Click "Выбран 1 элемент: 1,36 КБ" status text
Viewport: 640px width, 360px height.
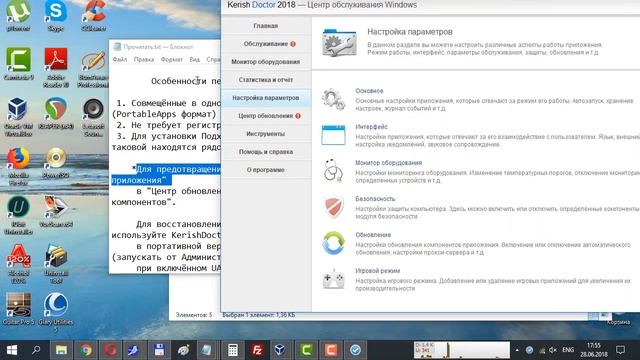(x=258, y=315)
